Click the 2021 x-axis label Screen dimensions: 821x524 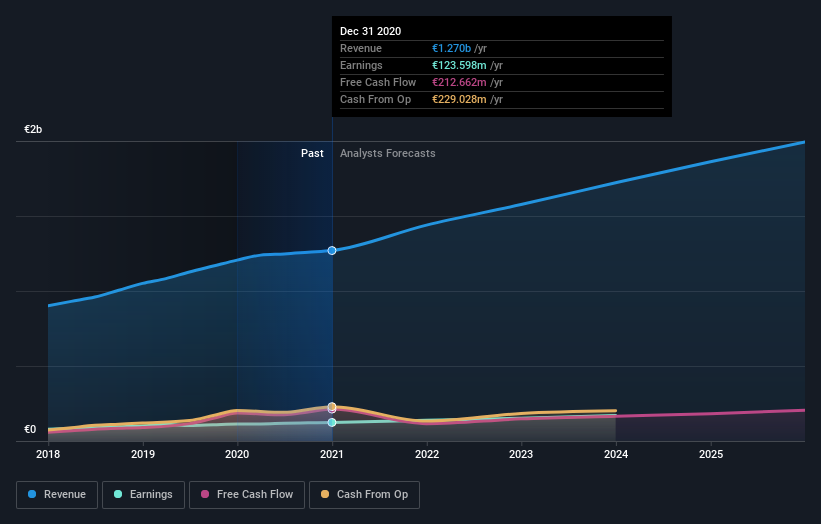click(332, 454)
